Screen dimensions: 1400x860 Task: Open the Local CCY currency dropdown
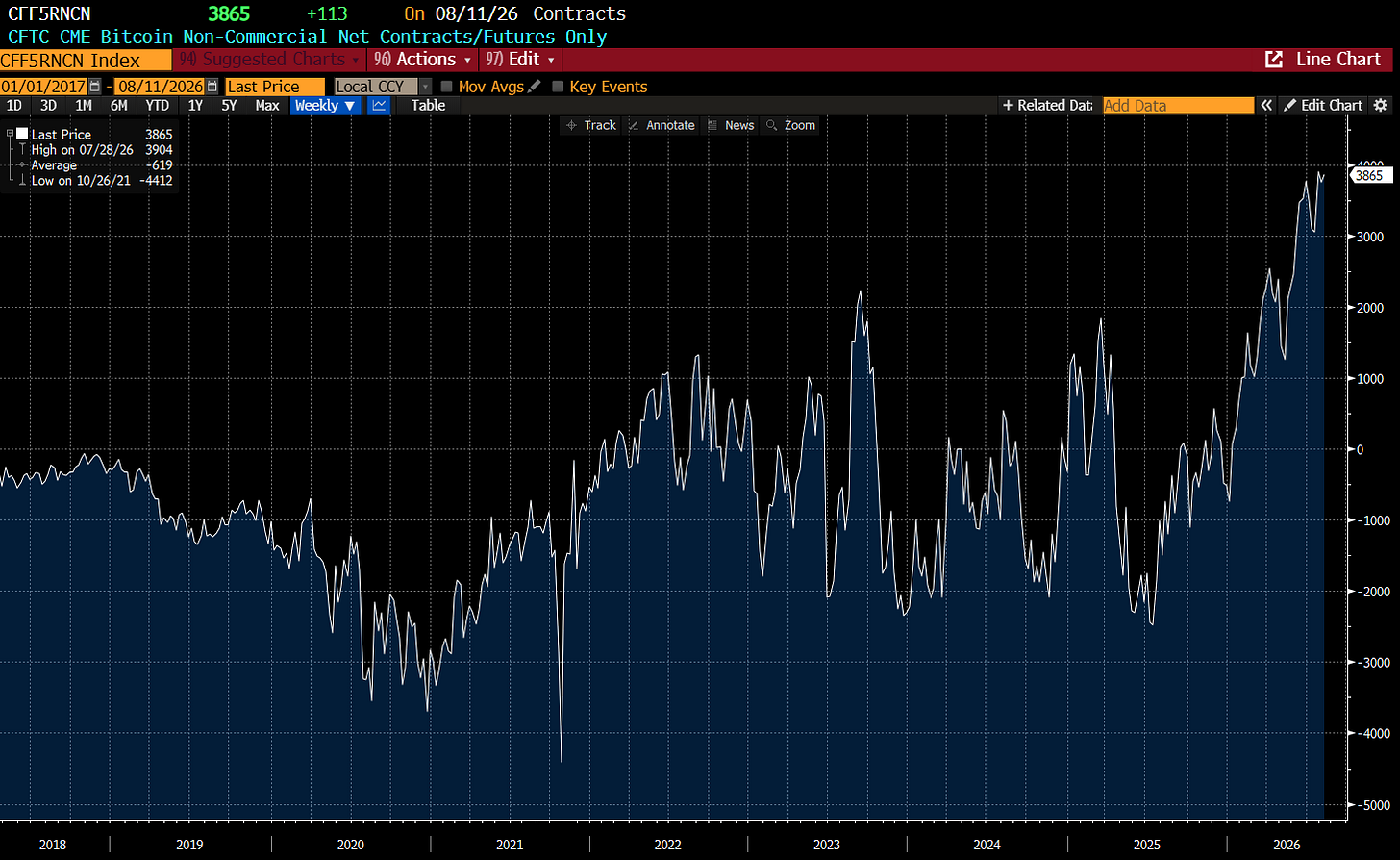tap(383, 87)
